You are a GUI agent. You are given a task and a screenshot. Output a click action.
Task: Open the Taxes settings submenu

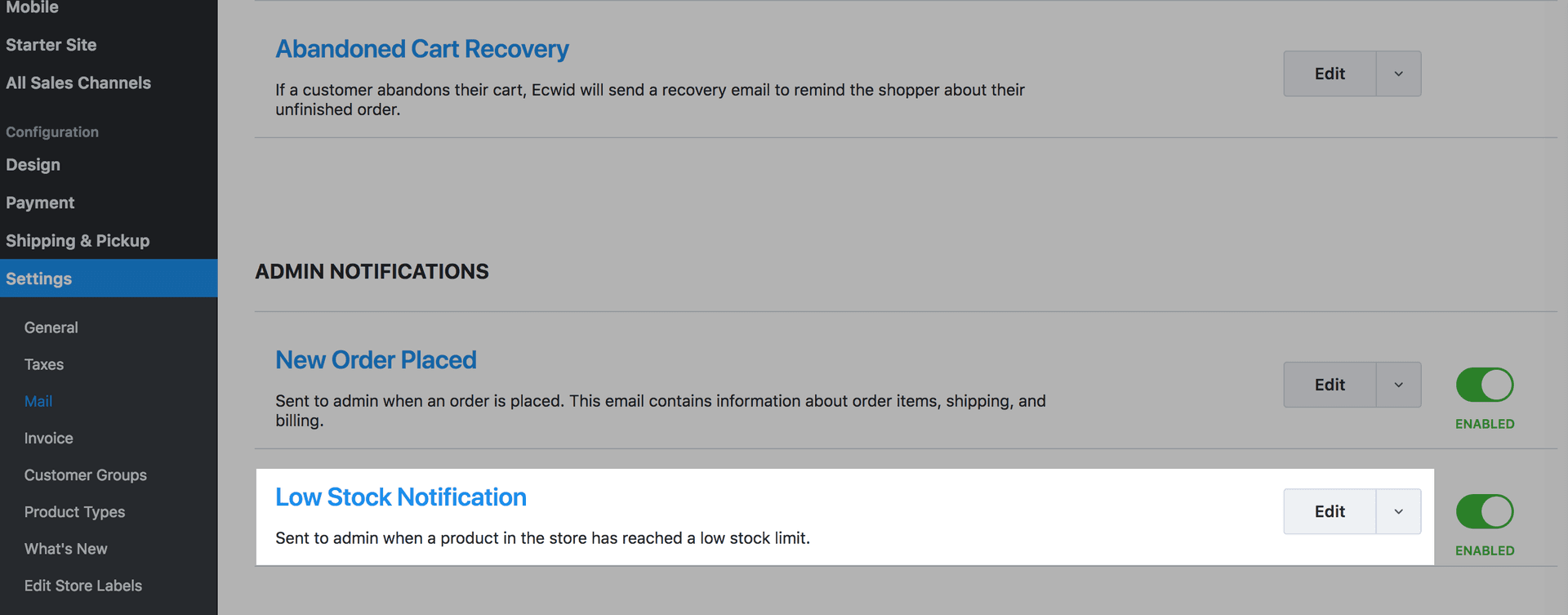(x=44, y=364)
